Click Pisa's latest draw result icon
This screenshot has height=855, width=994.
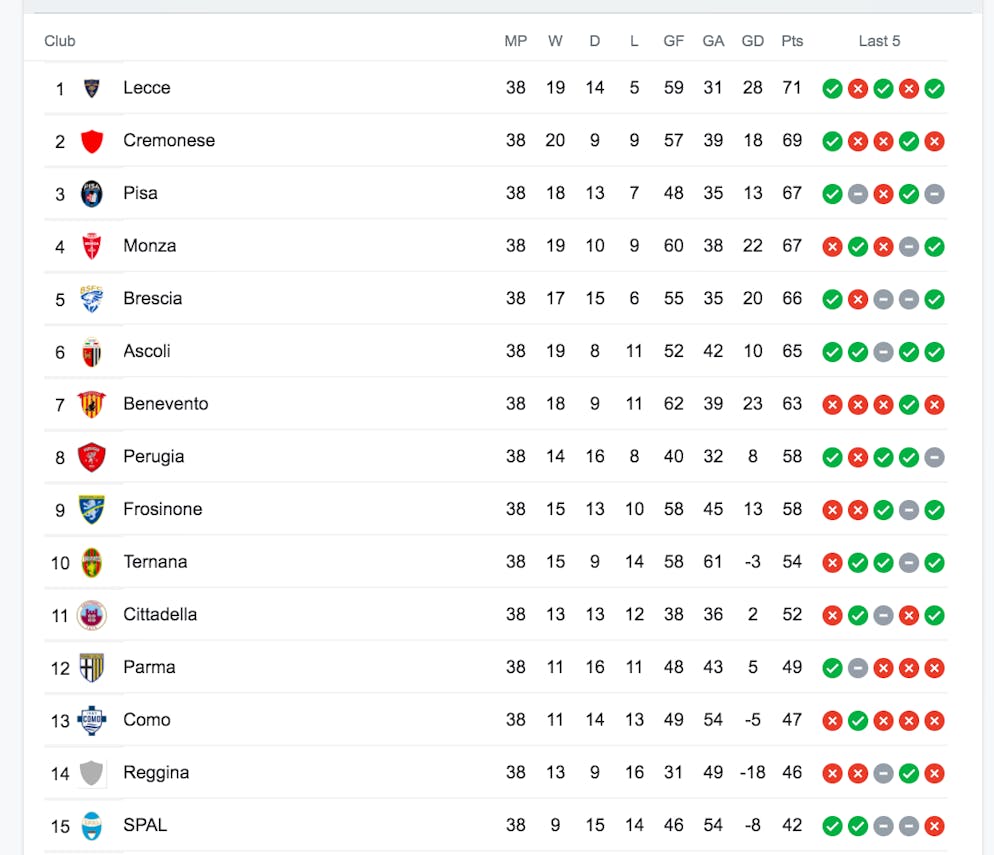coord(934,194)
